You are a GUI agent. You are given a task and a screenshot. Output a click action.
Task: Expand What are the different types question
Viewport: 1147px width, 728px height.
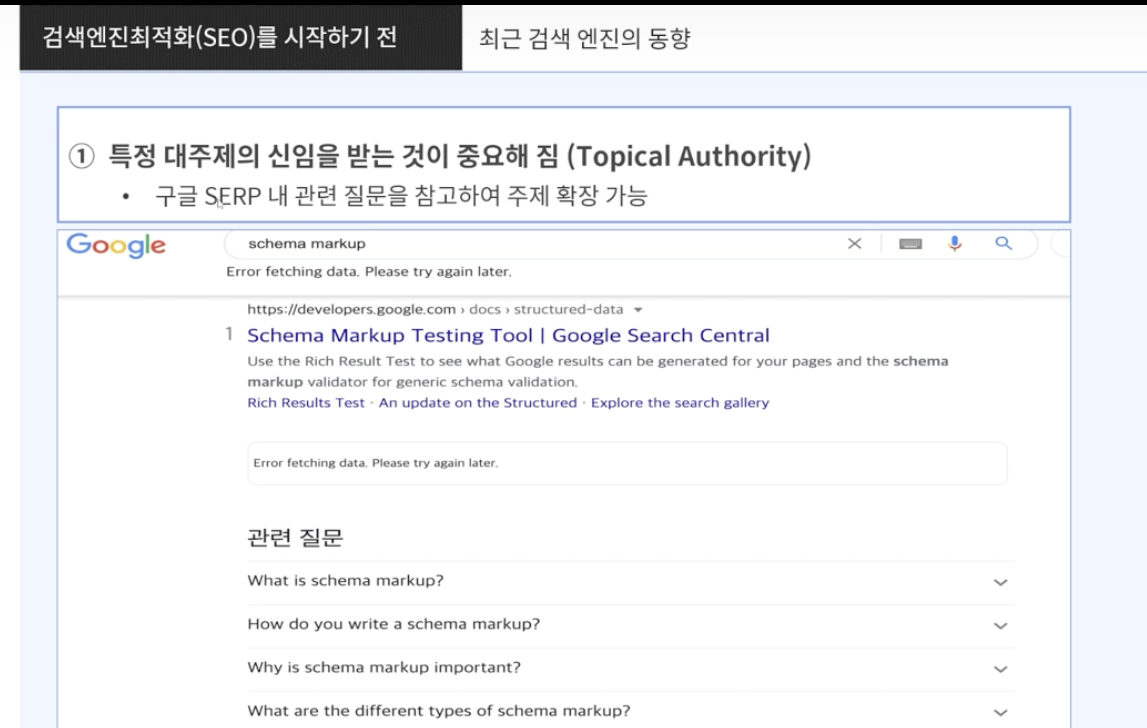(631, 710)
